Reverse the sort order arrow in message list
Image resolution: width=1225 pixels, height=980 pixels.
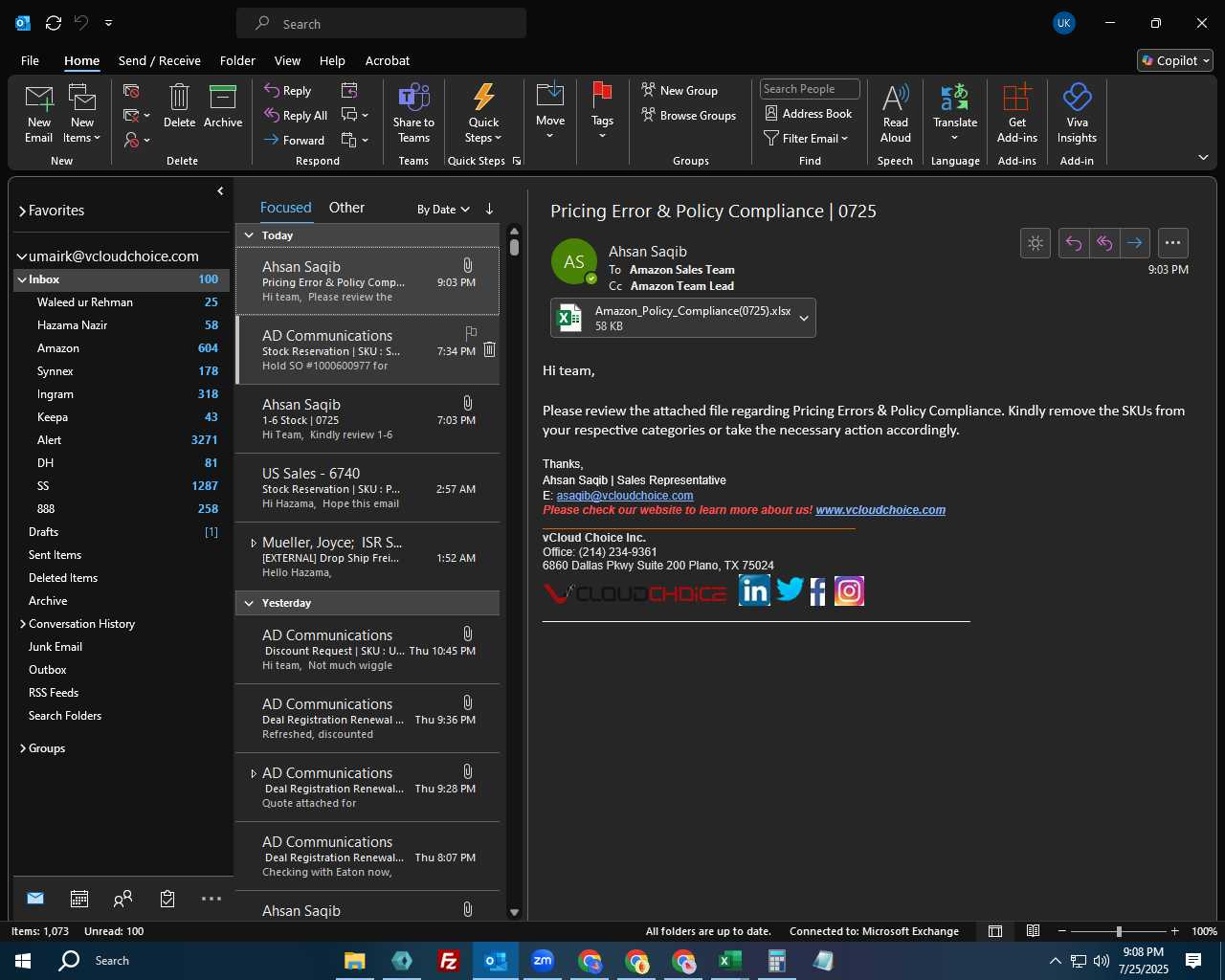point(489,209)
